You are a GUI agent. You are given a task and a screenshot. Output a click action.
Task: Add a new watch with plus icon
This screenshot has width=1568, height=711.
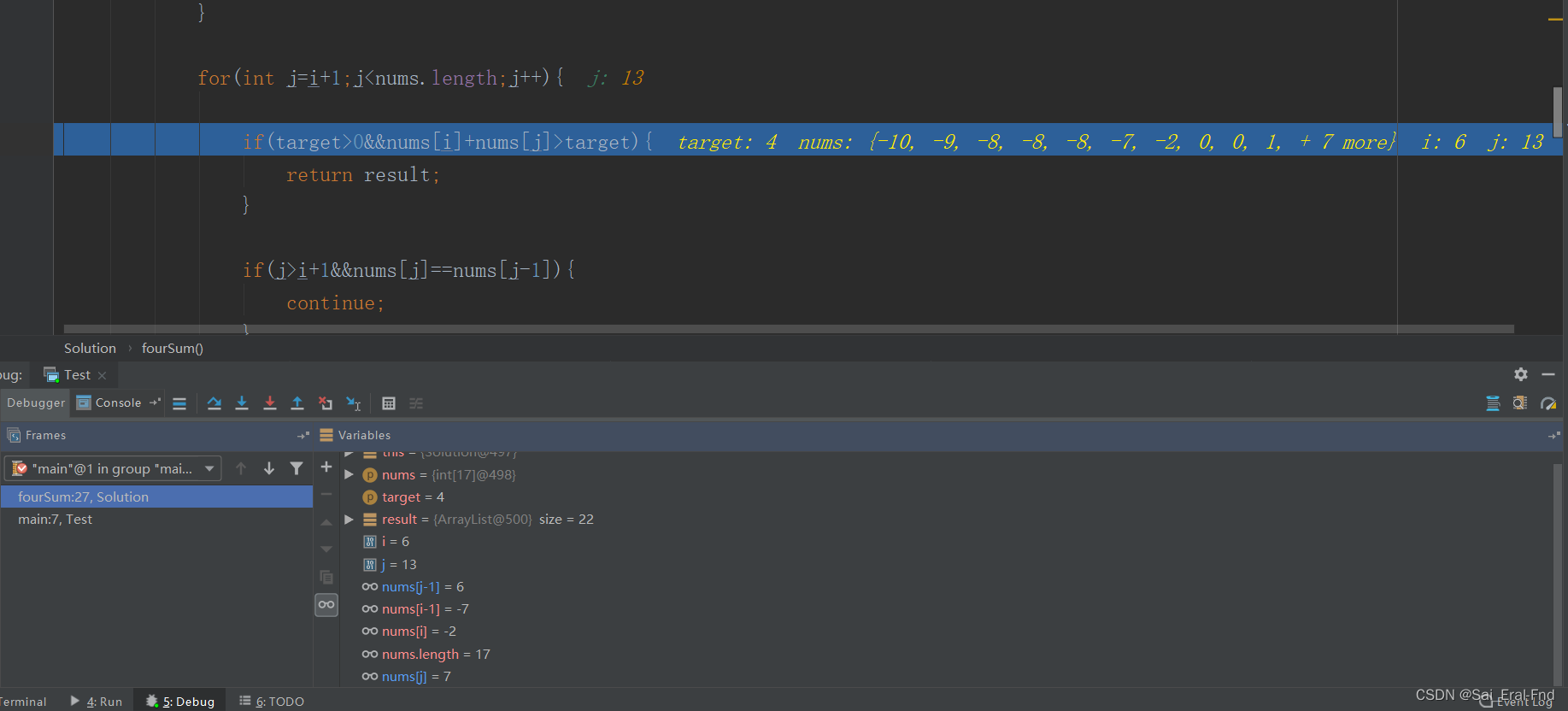326,467
